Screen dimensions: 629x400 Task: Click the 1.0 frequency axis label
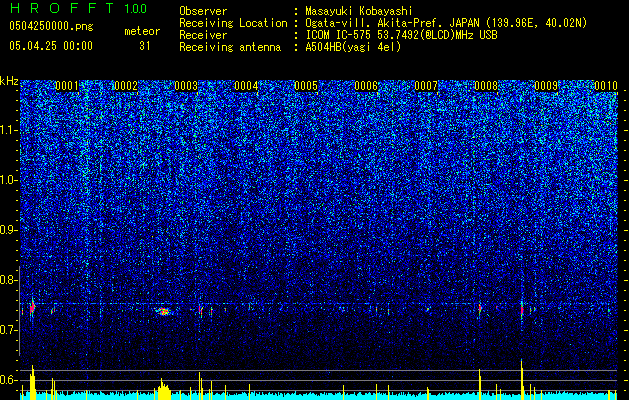pos(8,180)
